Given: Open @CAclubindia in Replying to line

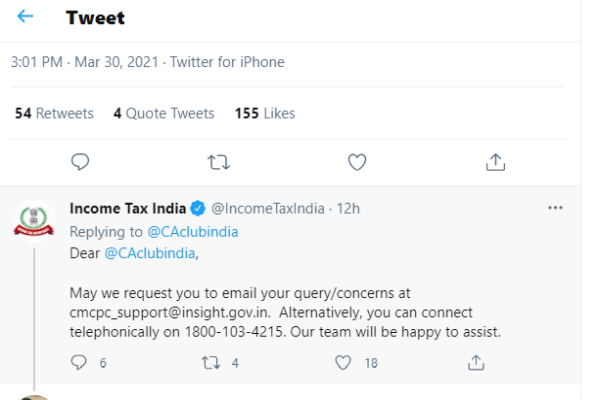Looking at the screenshot, I should [x=193, y=231].
